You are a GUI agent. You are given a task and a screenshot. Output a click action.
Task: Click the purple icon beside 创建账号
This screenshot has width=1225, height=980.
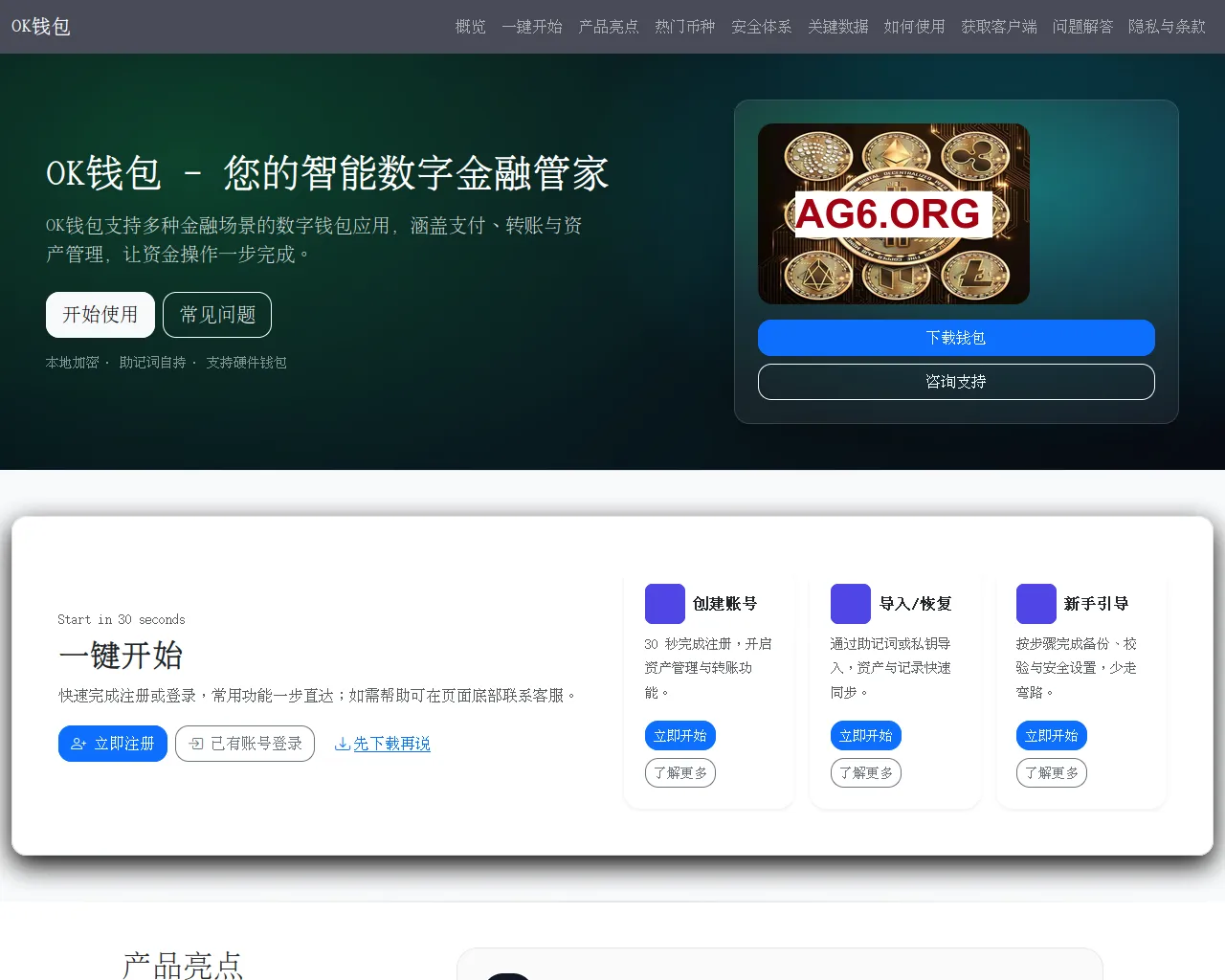tap(665, 604)
